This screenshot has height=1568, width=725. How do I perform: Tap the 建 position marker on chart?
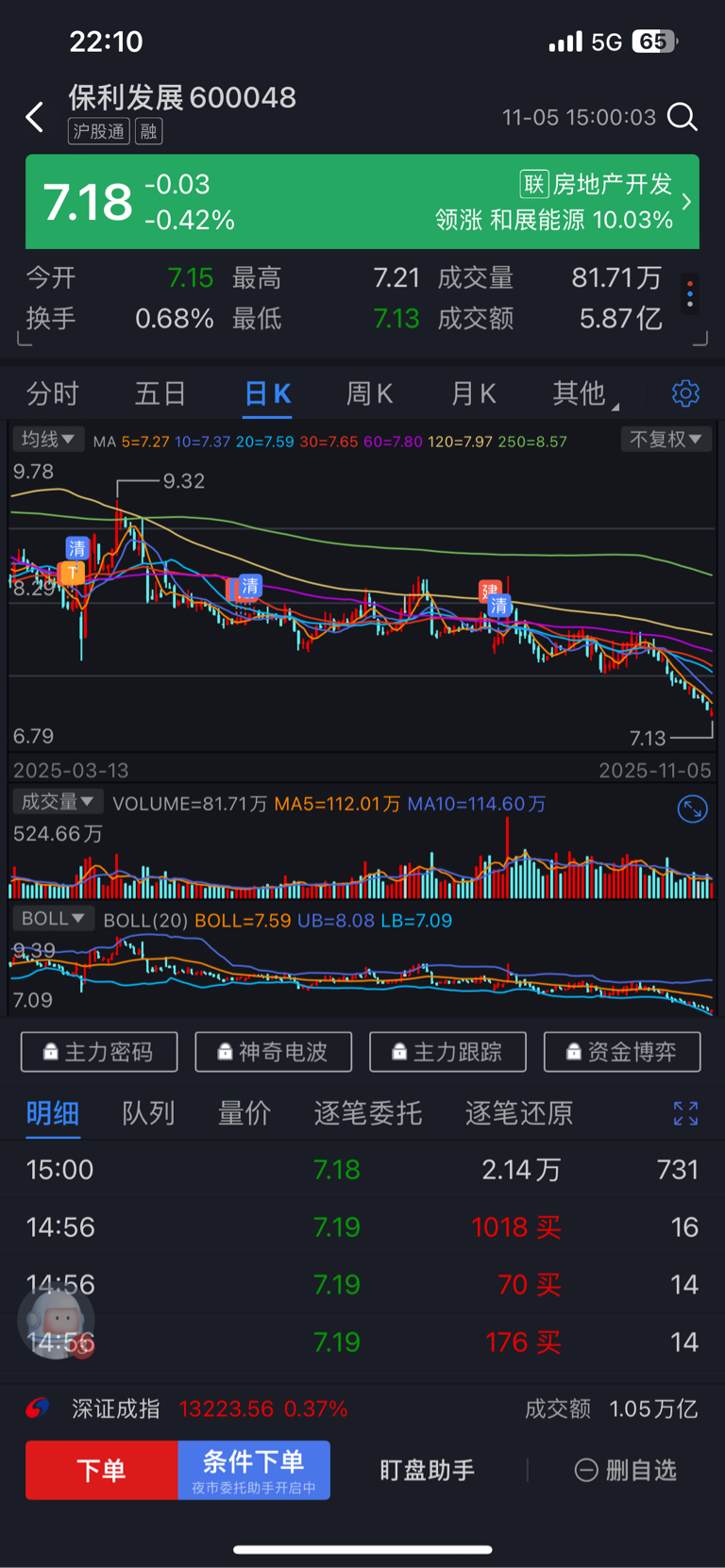[x=490, y=591]
